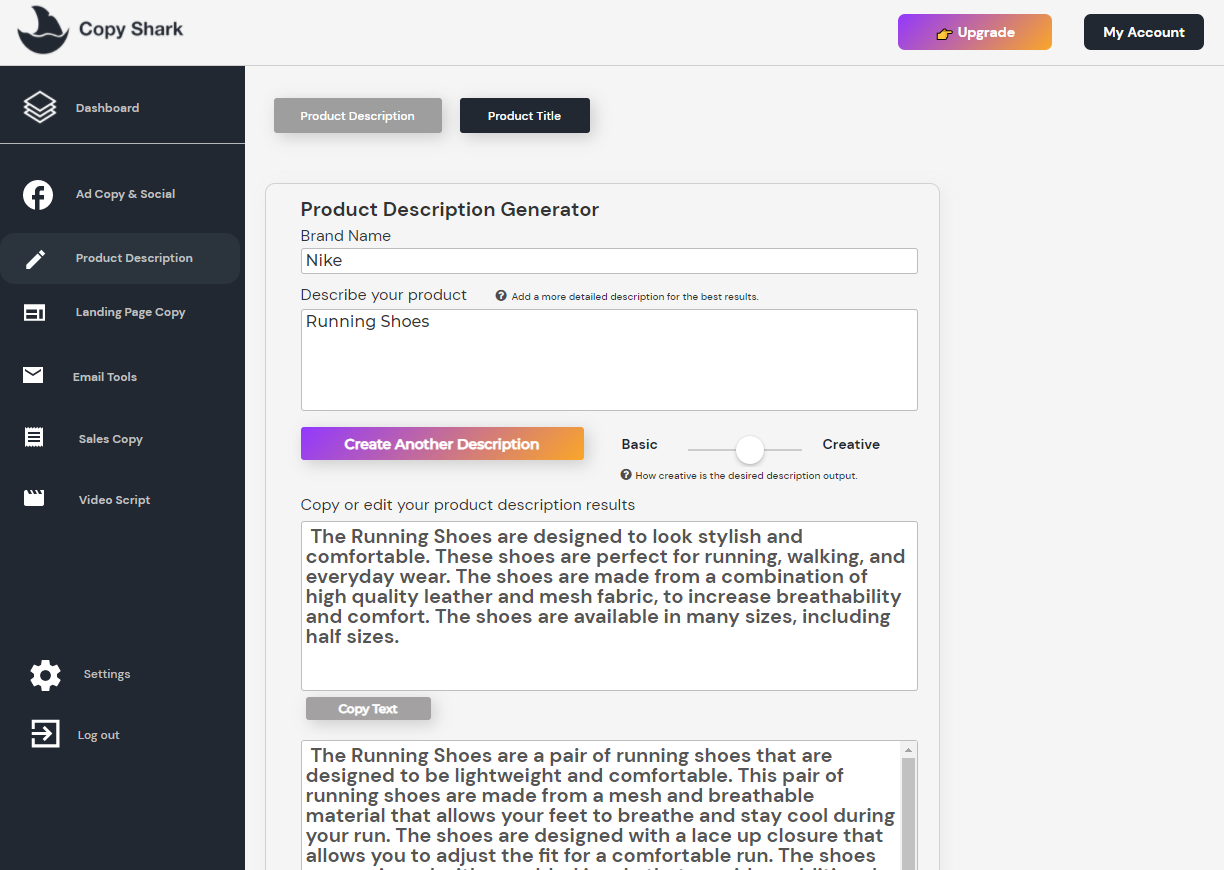The image size is (1224, 870).
Task: Select the Email Tools envelope icon
Action: click(x=35, y=375)
